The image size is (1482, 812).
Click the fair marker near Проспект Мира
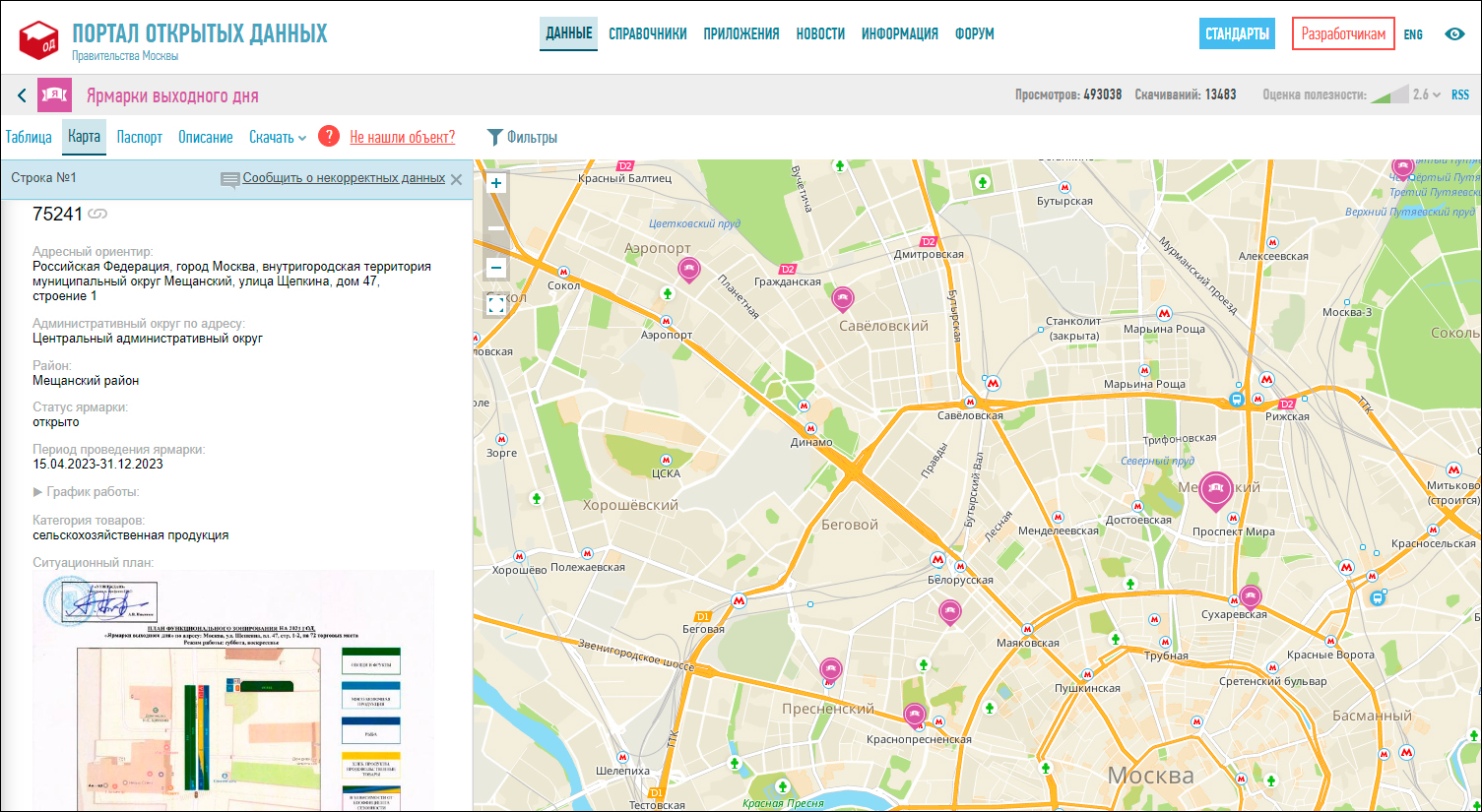[1216, 489]
